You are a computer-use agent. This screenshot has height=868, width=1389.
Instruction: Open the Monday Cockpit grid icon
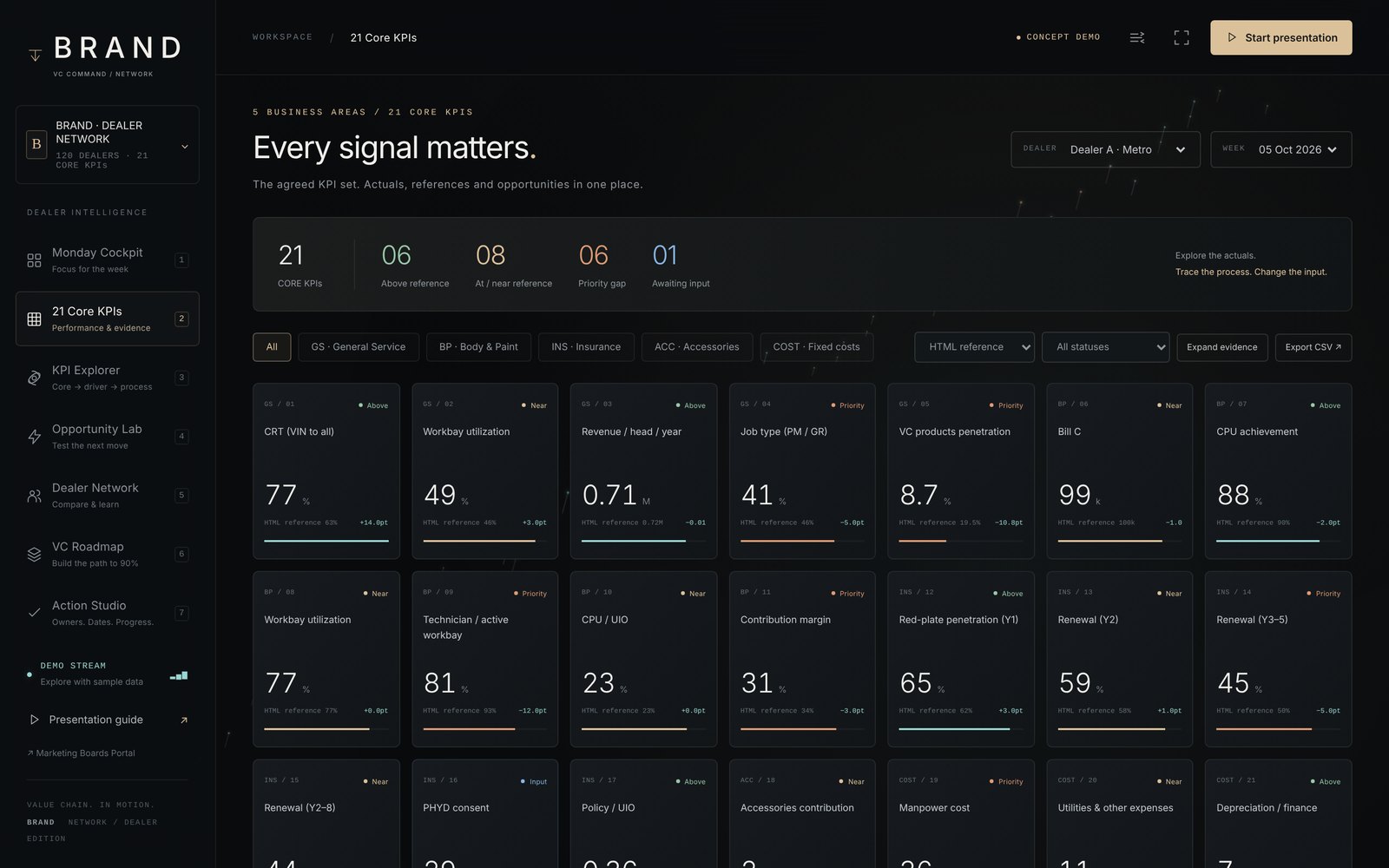click(x=34, y=260)
